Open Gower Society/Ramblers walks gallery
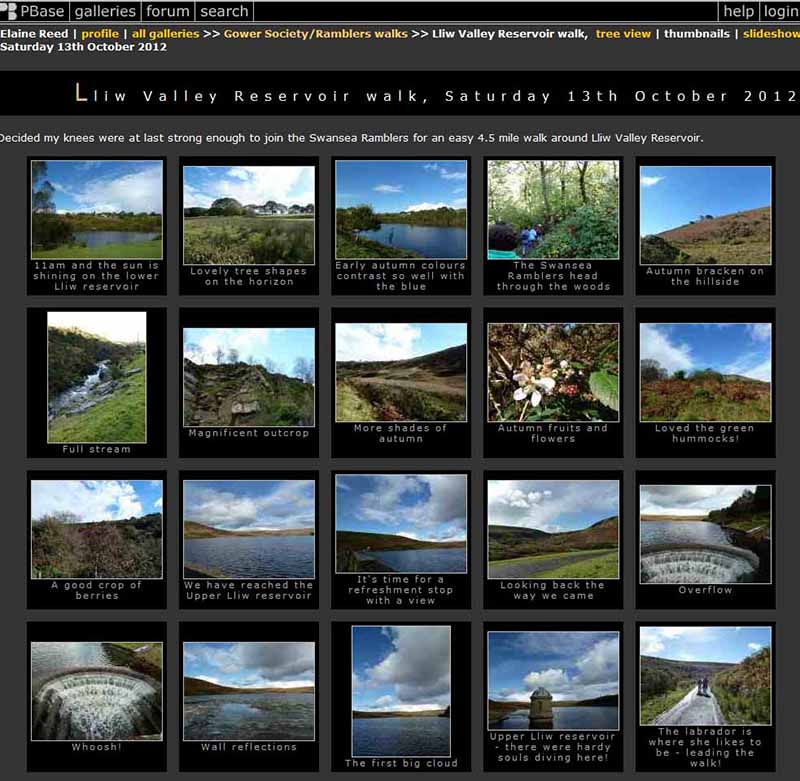The image size is (800, 781). point(316,34)
